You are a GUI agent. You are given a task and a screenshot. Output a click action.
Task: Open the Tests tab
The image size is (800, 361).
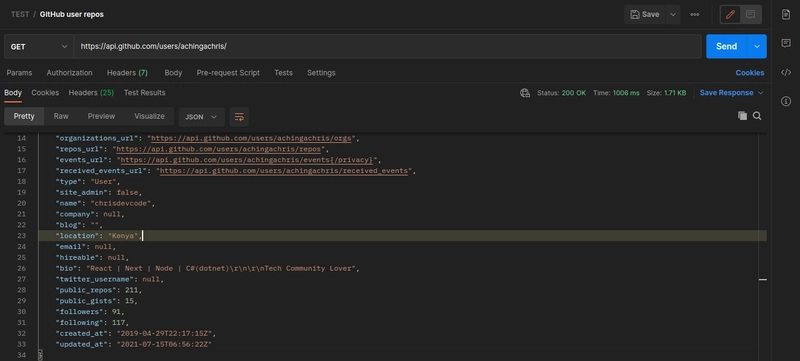[x=283, y=73]
